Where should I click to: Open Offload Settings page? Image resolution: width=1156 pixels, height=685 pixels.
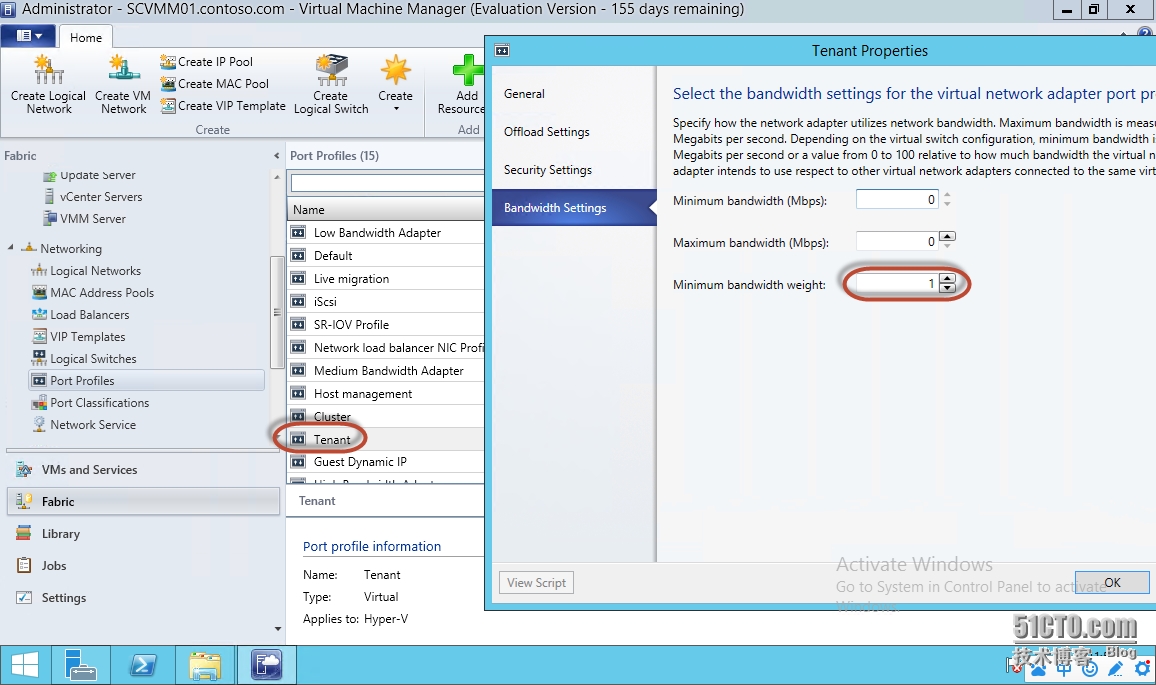(x=574, y=132)
